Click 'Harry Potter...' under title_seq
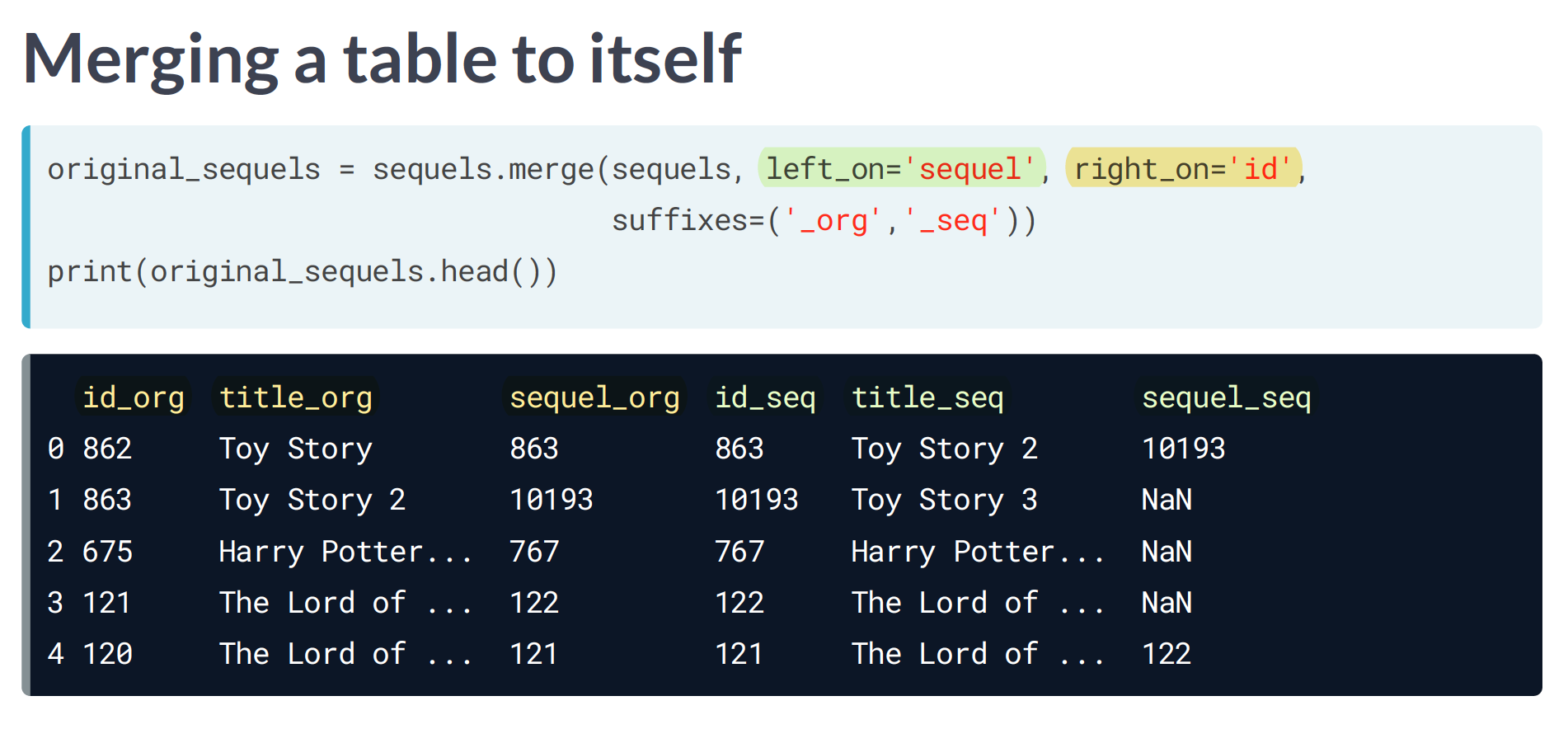Image resolution: width=1568 pixels, height=729 pixels. click(x=979, y=551)
